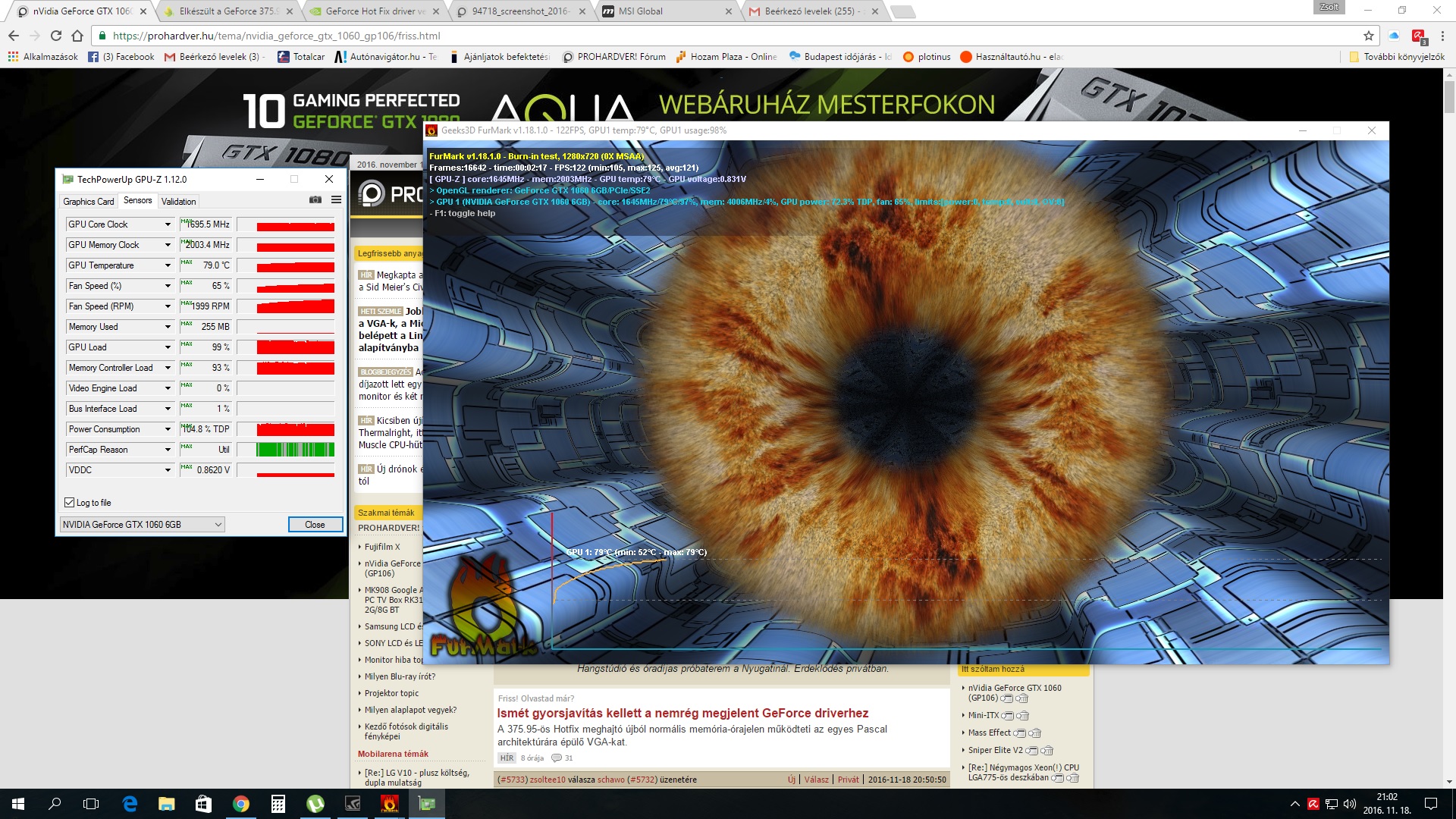Click the trash icon next to Mass Effect
The image size is (1456, 819).
click(x=1035, y=733)
